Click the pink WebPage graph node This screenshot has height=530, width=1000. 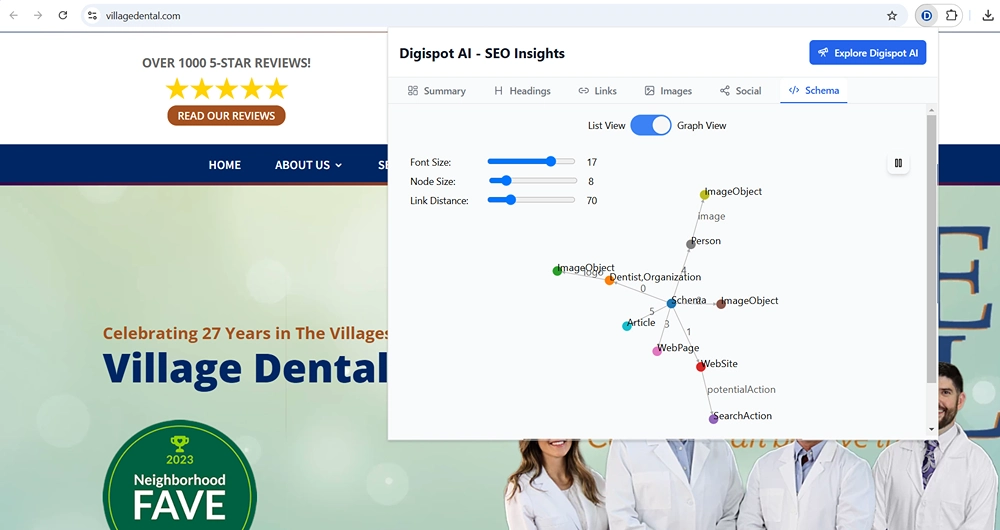[x=657, y=351]
